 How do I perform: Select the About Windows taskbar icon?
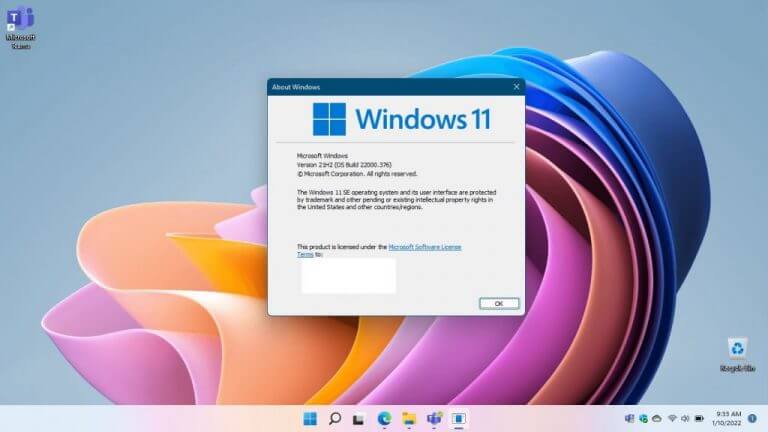458,419
